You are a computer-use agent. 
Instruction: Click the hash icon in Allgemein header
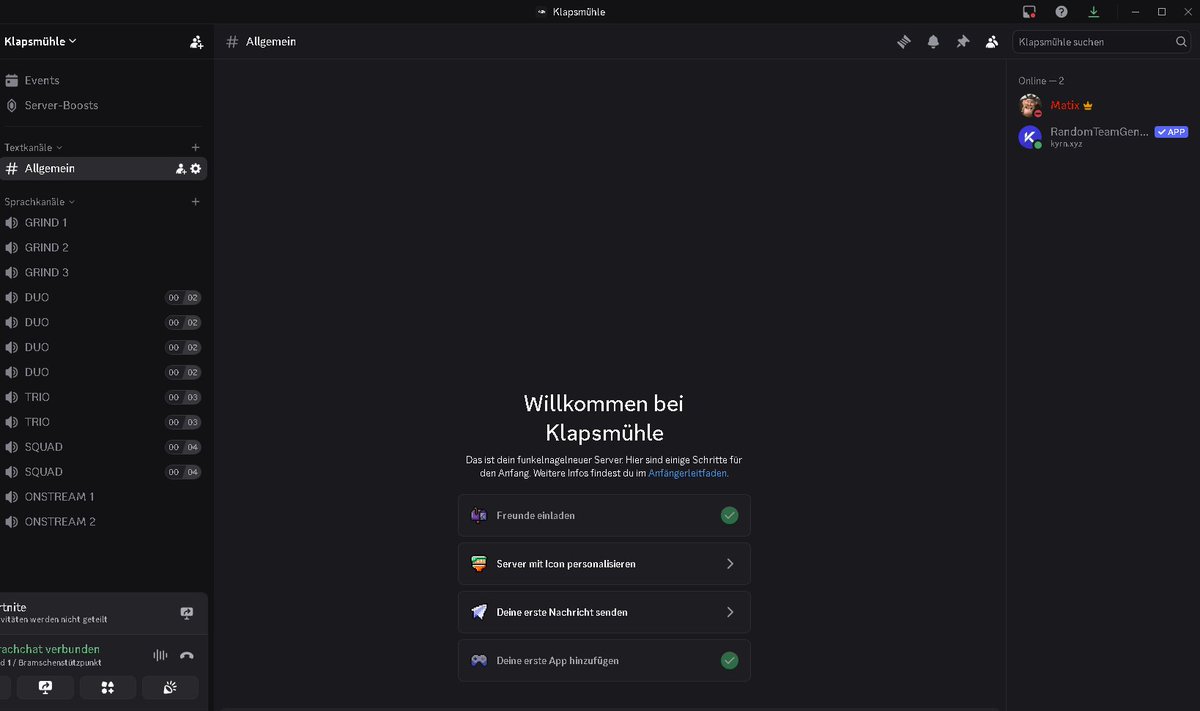tap(232, 42)
